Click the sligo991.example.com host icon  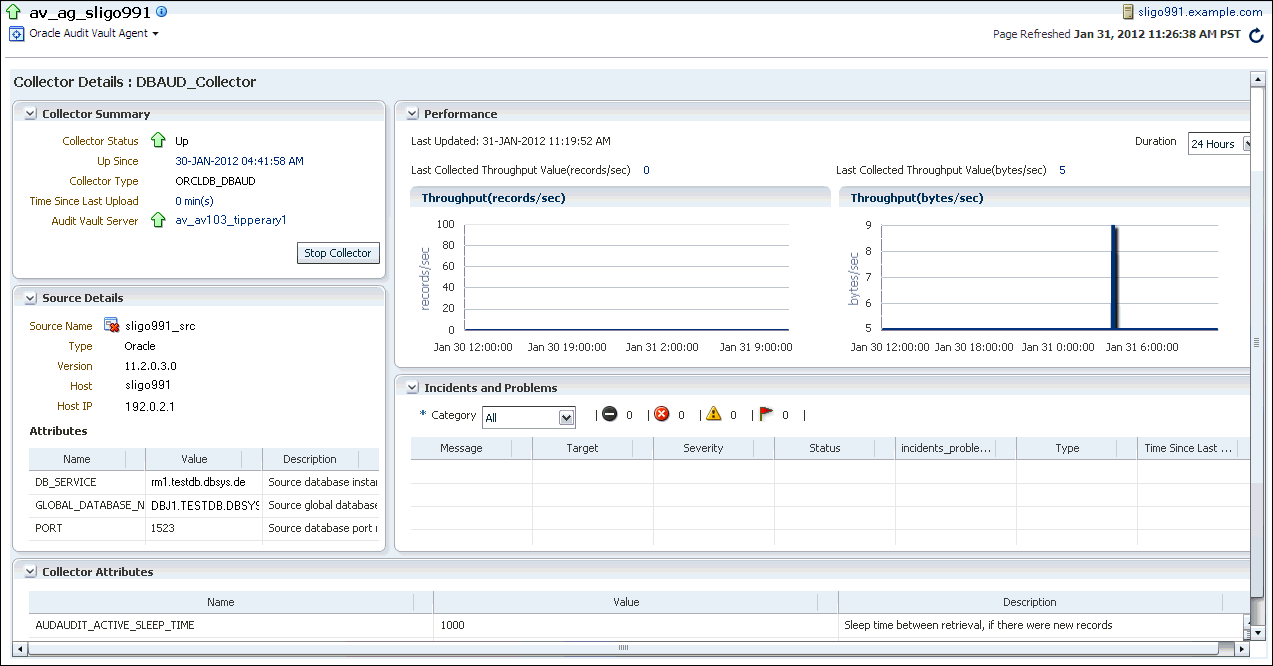(x=1128, y=12)
